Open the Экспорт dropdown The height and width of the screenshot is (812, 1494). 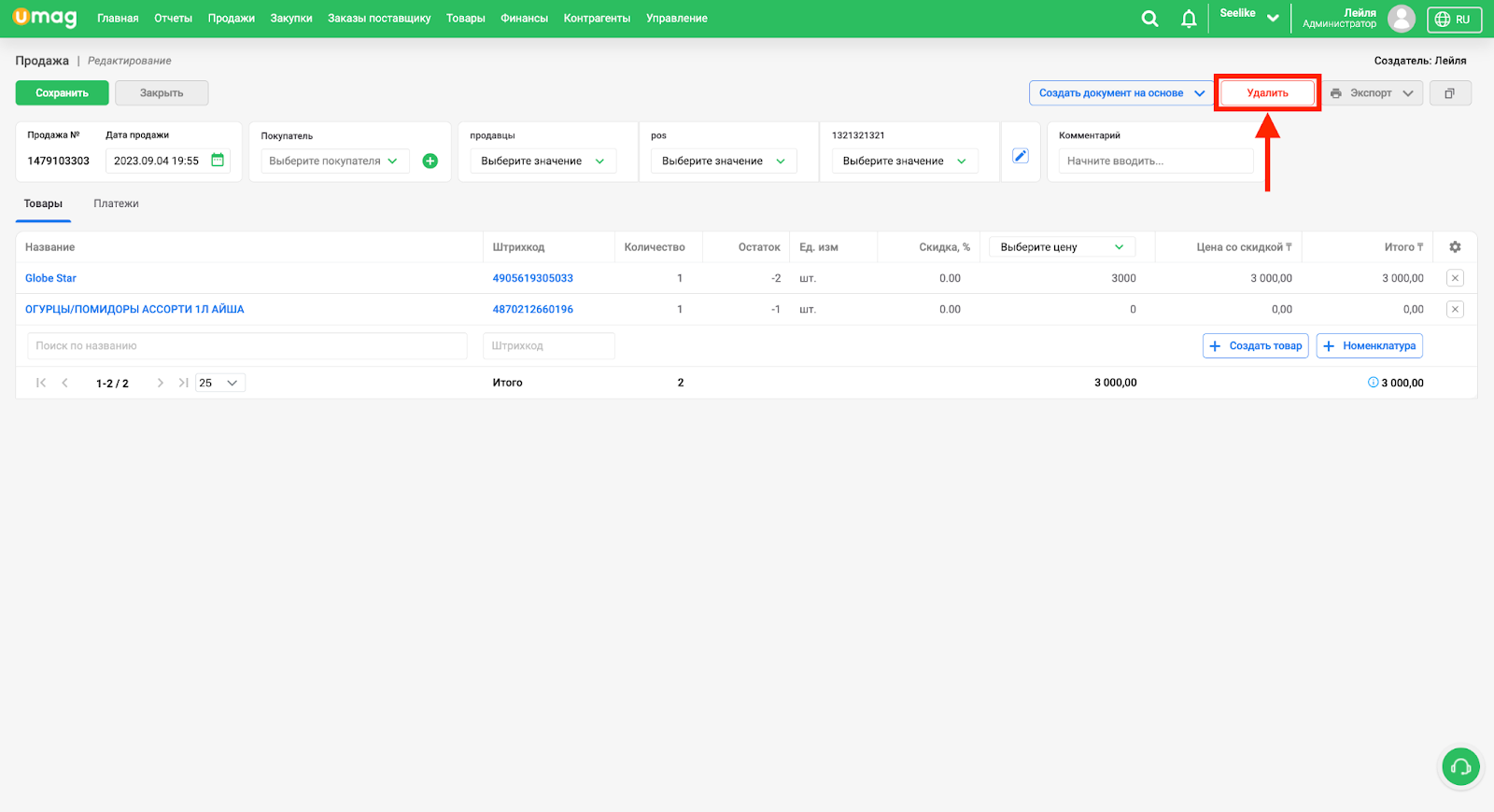point(1372,93)
